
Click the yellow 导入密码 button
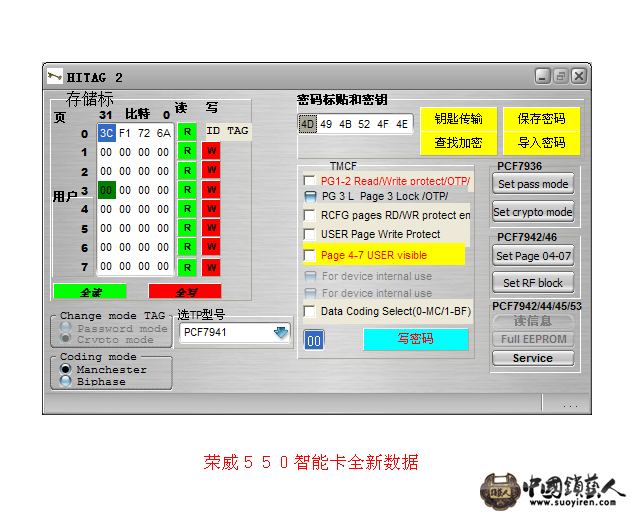pos(541,143)
